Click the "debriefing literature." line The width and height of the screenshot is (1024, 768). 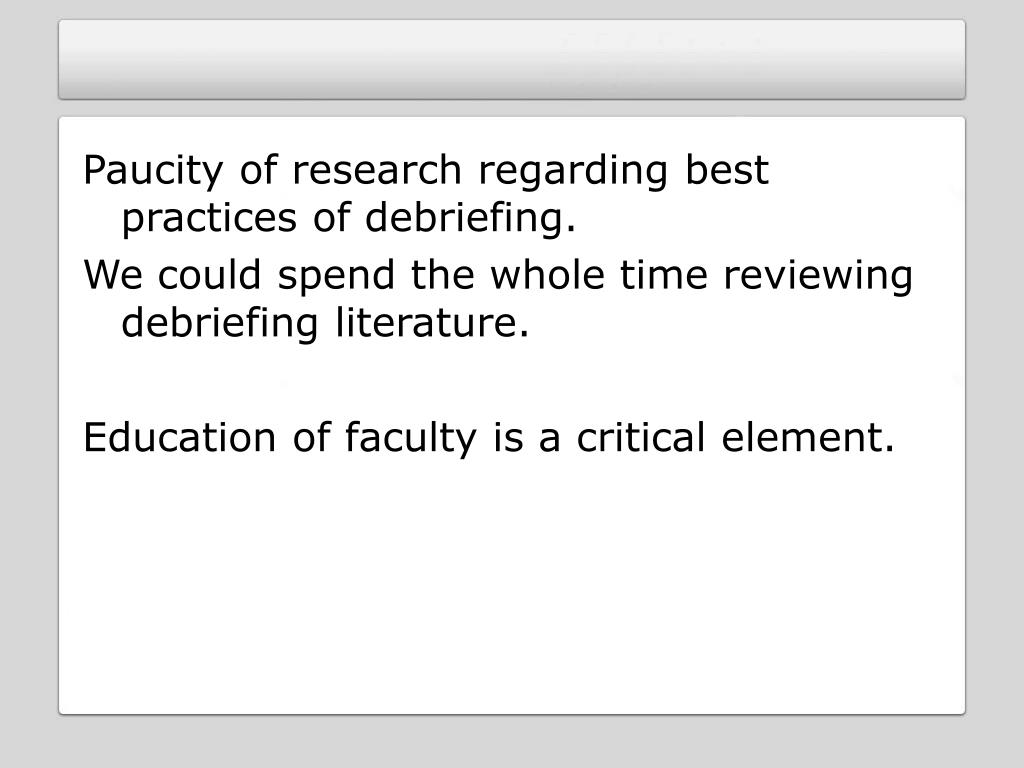[x=325, y=323]
